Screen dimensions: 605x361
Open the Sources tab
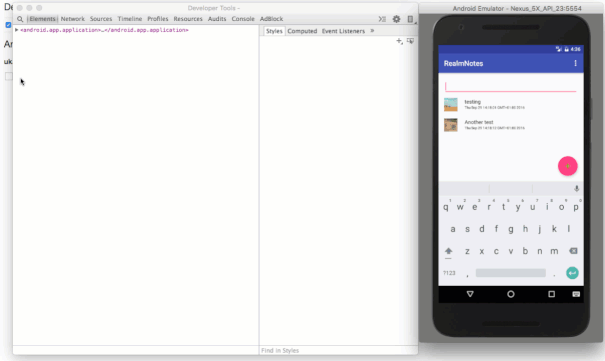pyautogui.click(x=101, y=19)
